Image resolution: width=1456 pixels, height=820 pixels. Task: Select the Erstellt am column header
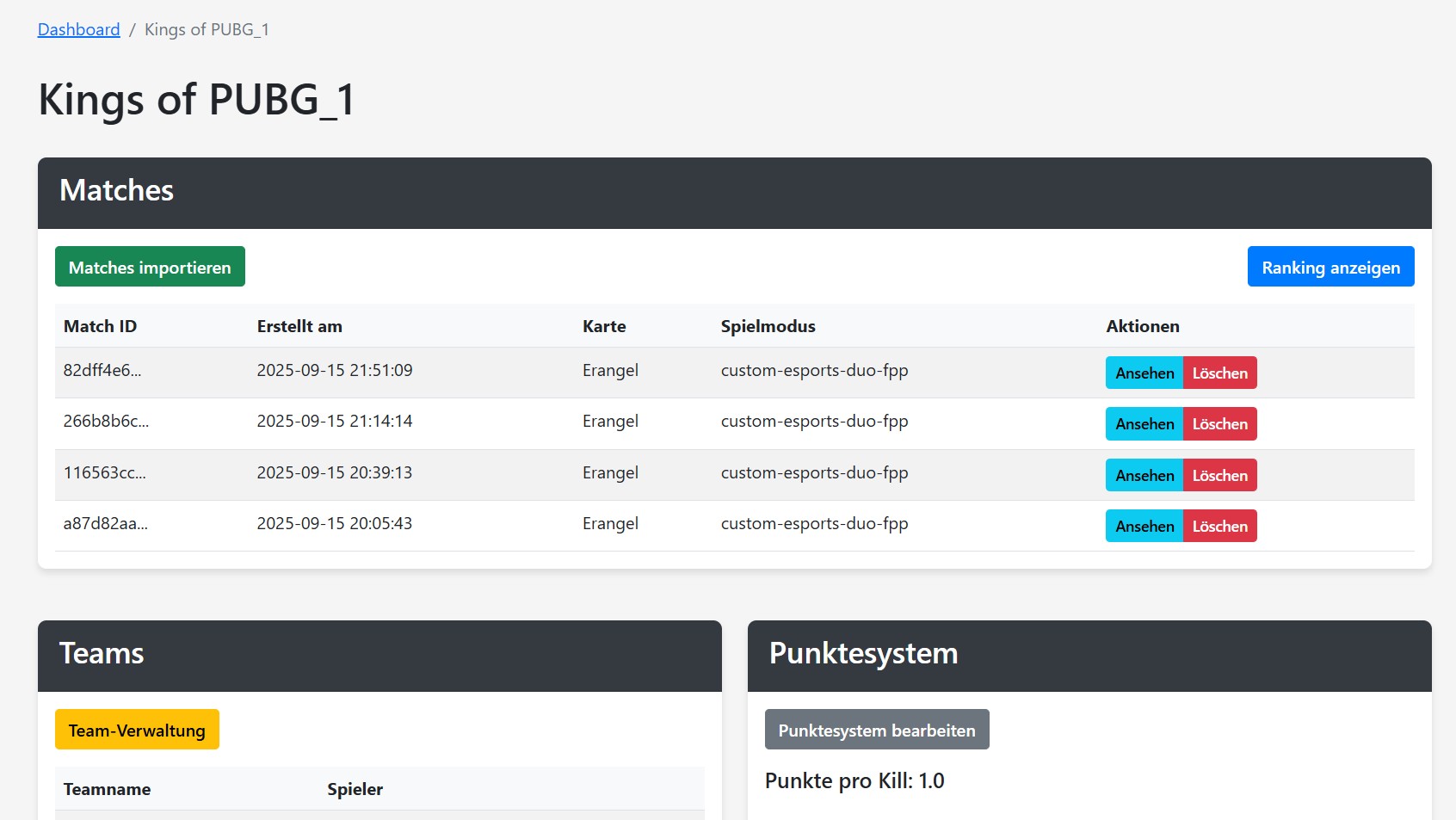[299, 326]
